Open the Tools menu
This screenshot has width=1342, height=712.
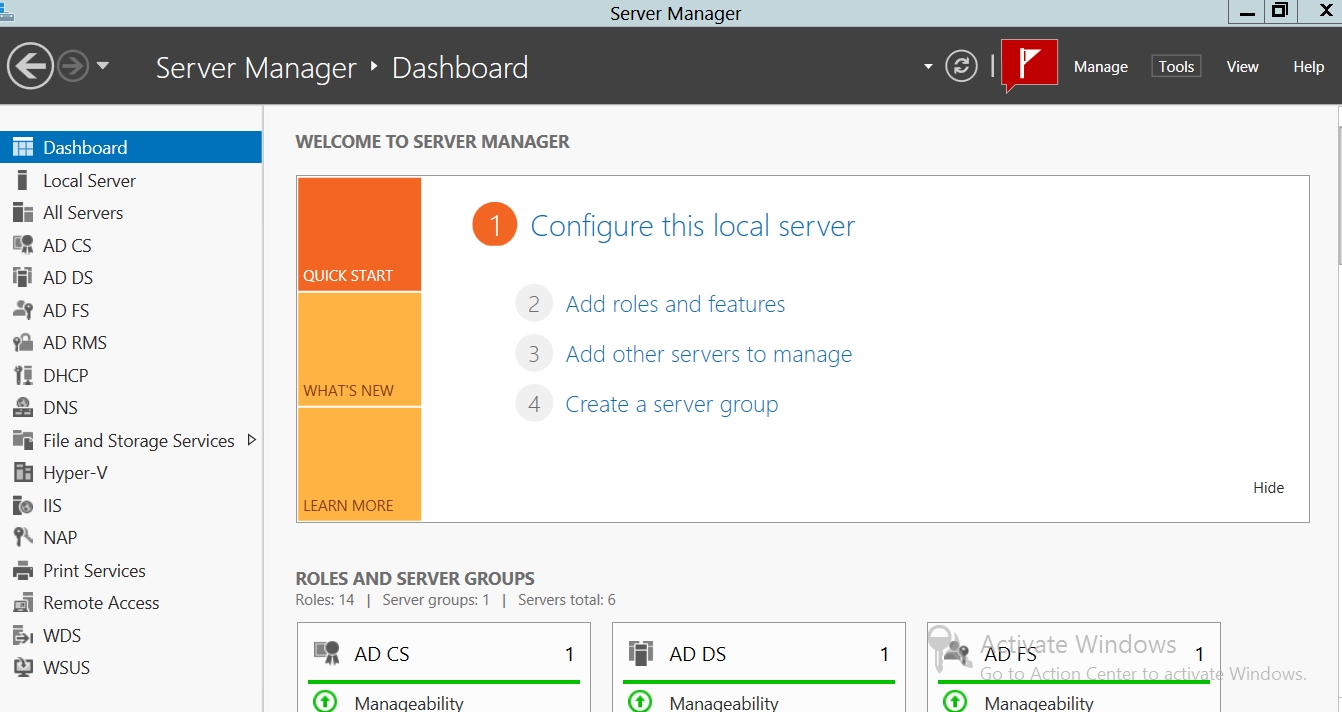1176,67
